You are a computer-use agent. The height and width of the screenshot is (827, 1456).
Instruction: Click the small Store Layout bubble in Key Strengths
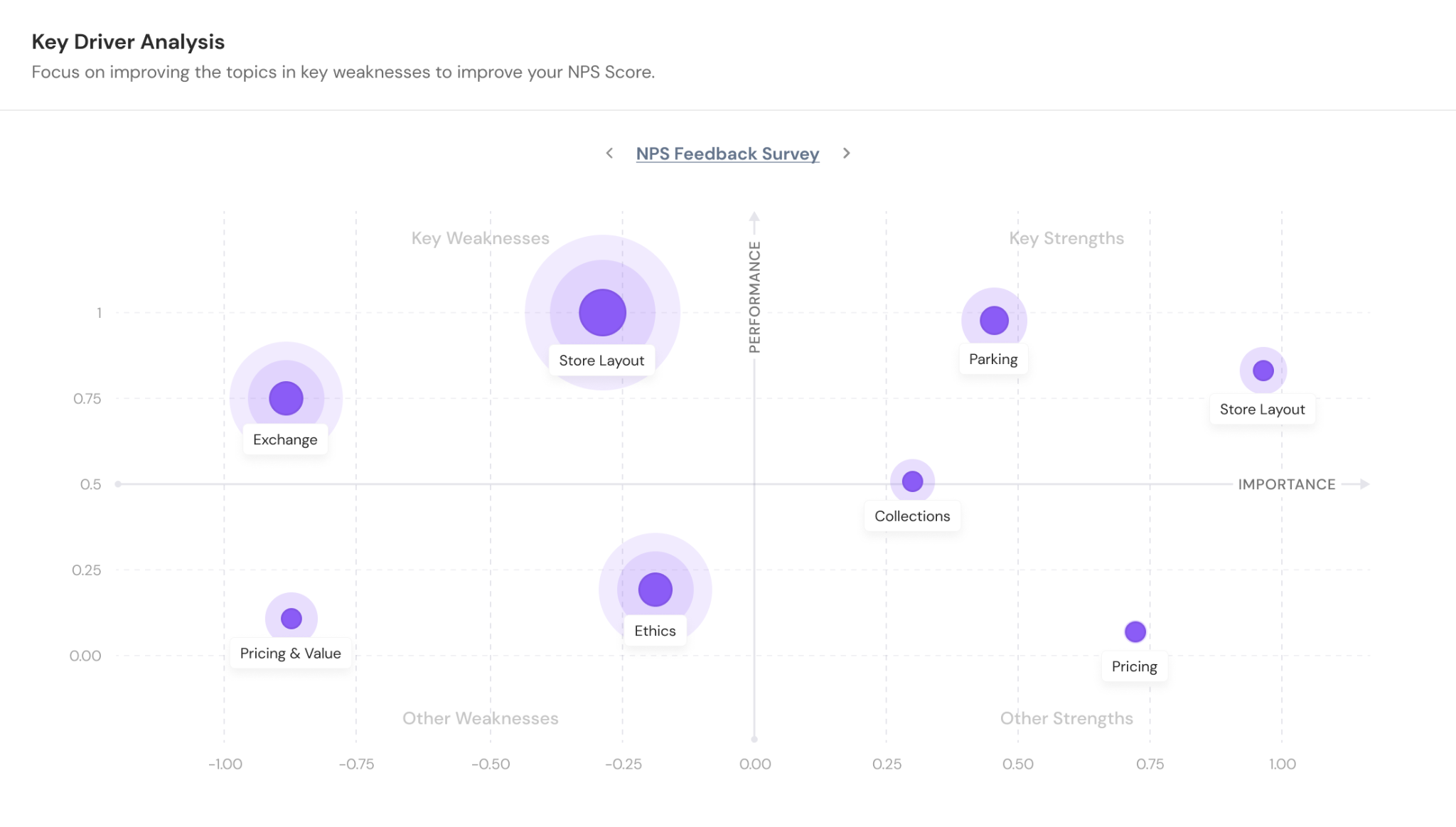pos(1263,370)
